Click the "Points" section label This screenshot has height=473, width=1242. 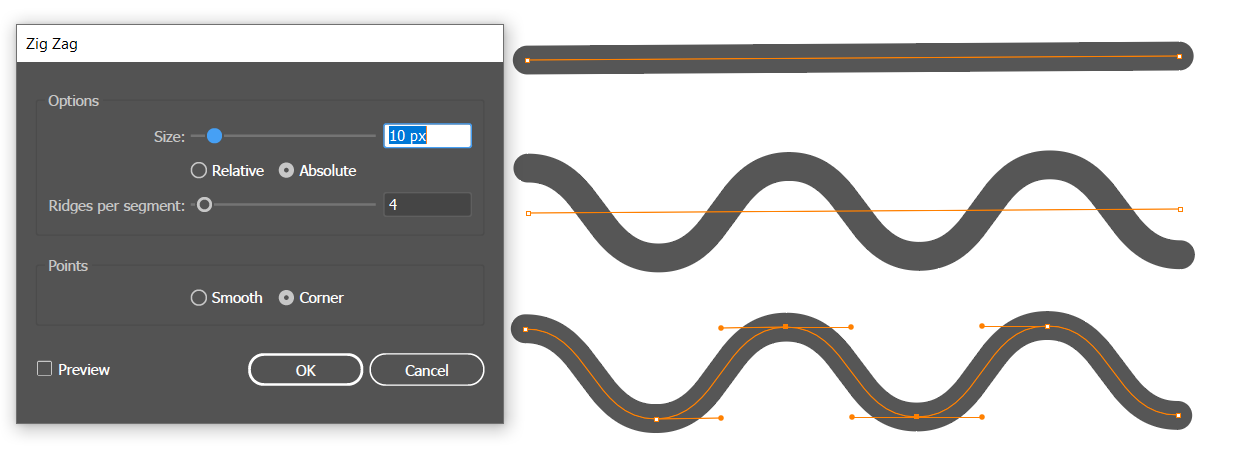(68, 266)
